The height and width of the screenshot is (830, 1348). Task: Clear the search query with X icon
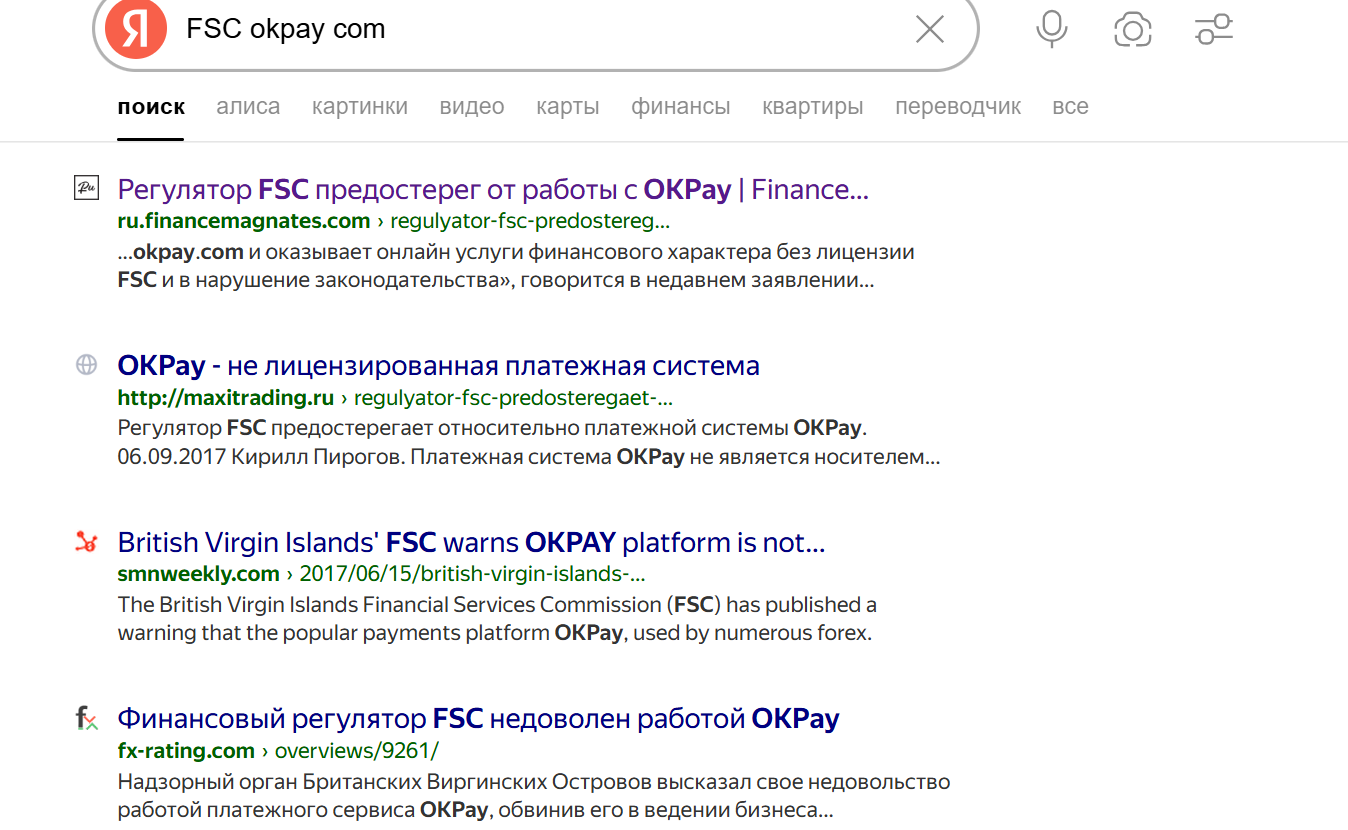tap(930, 30)
